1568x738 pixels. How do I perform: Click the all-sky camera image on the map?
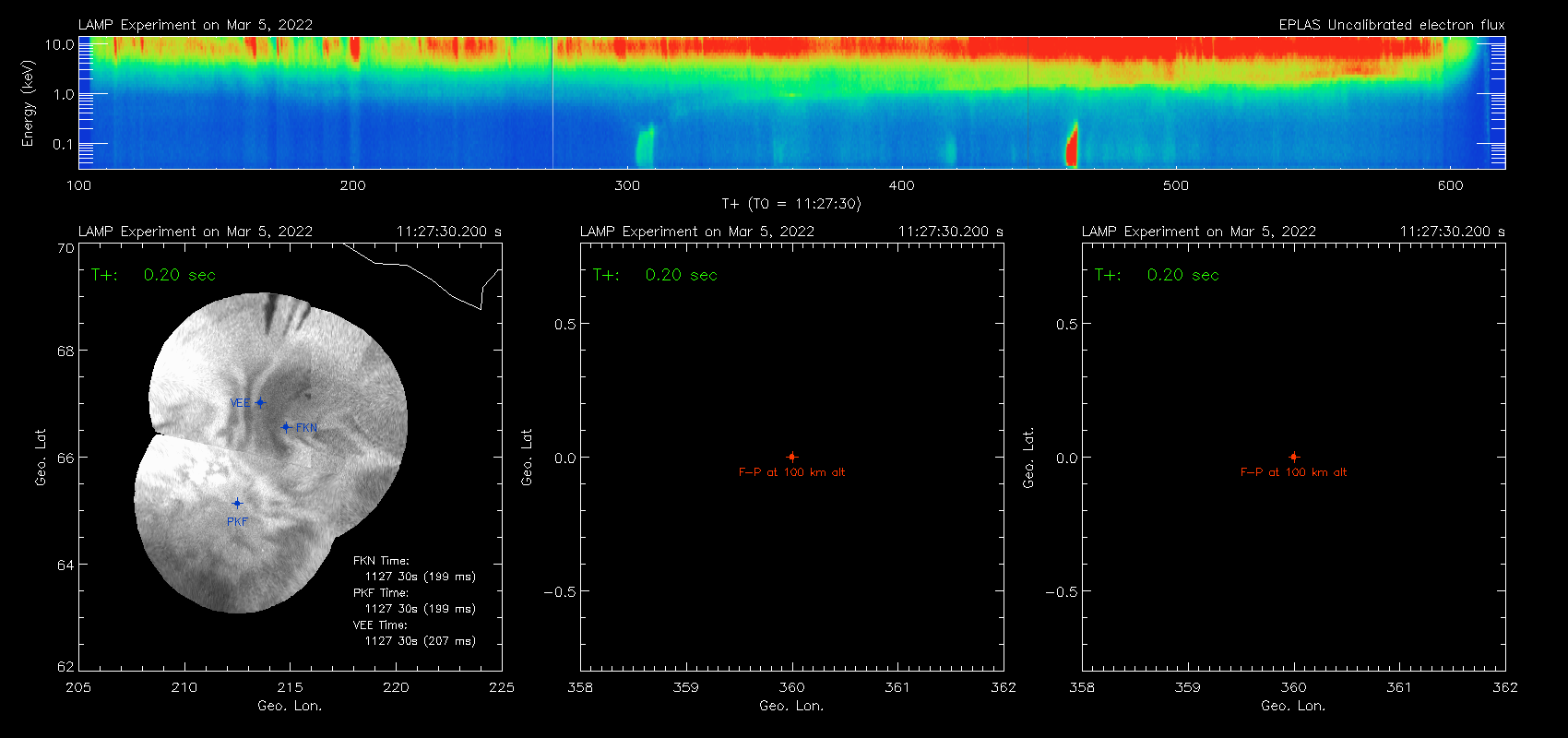[270, 453]
